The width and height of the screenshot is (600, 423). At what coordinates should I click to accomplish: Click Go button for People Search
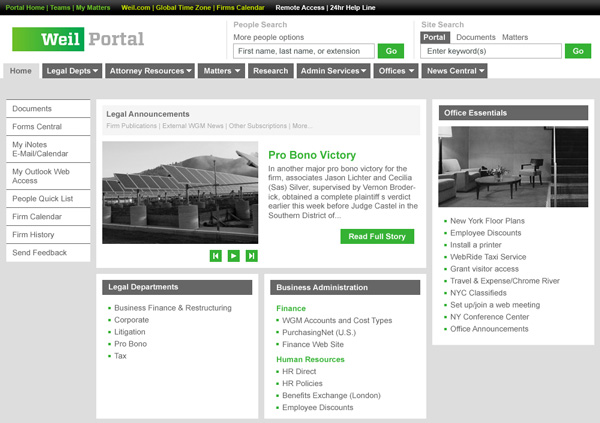pos(391,51)
